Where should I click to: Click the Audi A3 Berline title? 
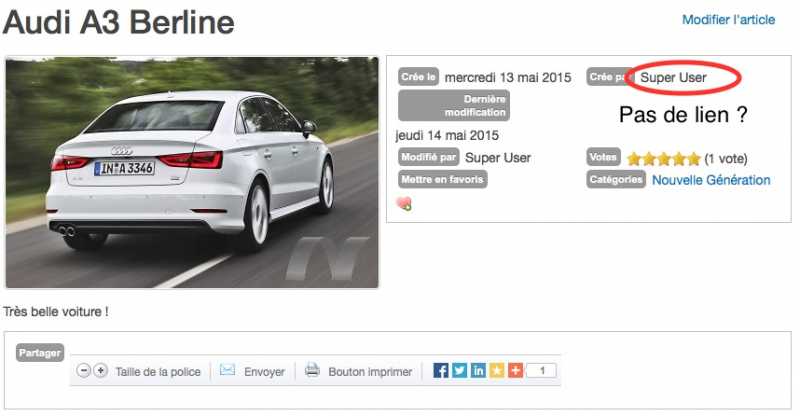coord(118,22)
